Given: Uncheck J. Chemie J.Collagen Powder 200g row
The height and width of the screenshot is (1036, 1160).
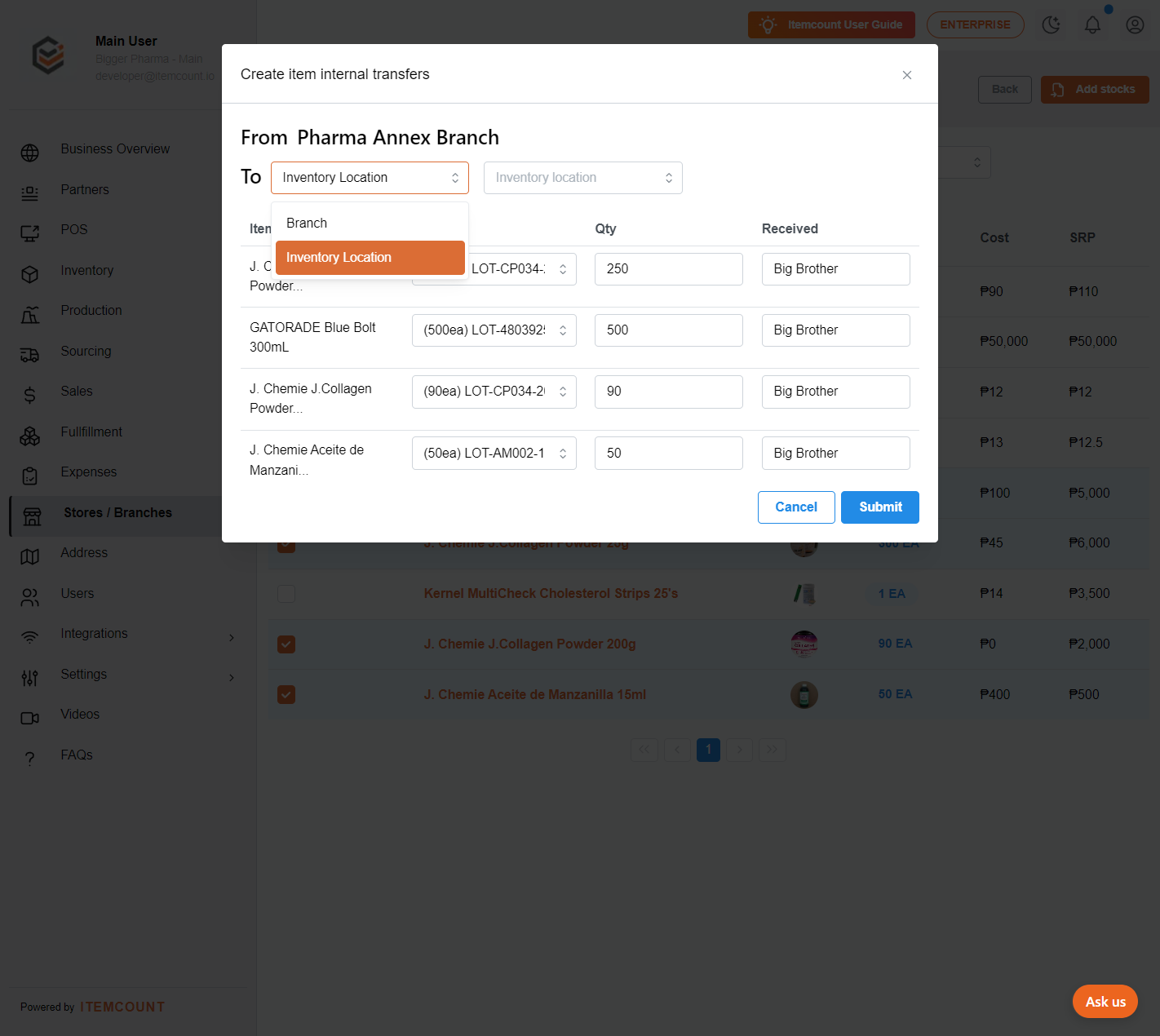Looking at the screenshot, I should tap(286, 644).
